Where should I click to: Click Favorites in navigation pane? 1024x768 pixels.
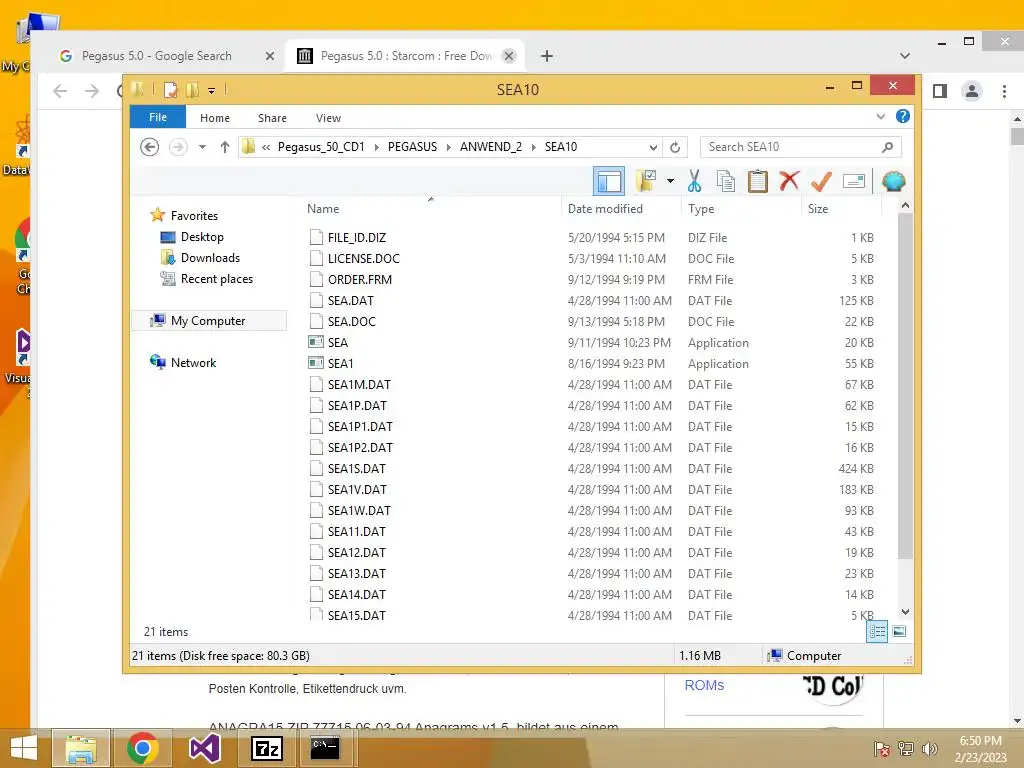[194, 216]
